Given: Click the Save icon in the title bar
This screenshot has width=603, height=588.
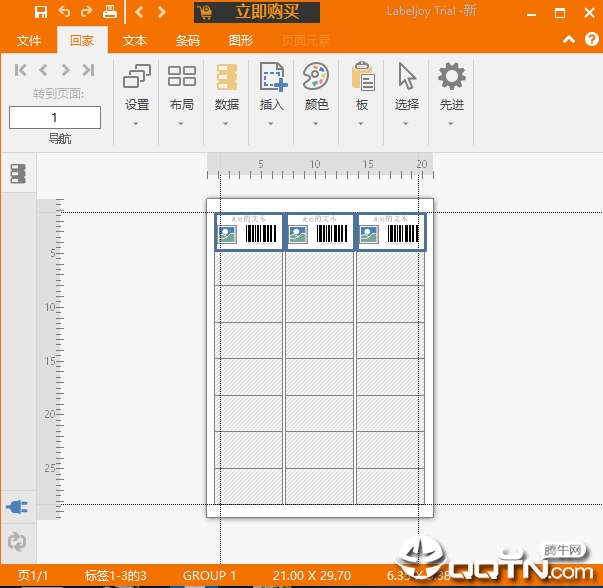Looking at the screenshot, I should coord(41,12).
